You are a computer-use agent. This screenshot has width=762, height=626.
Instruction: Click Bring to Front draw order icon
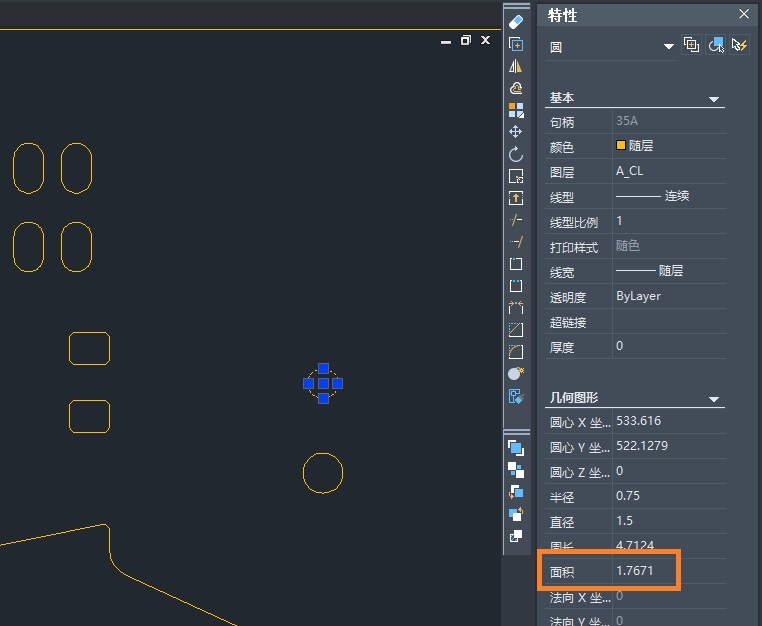tap(516, 448)
